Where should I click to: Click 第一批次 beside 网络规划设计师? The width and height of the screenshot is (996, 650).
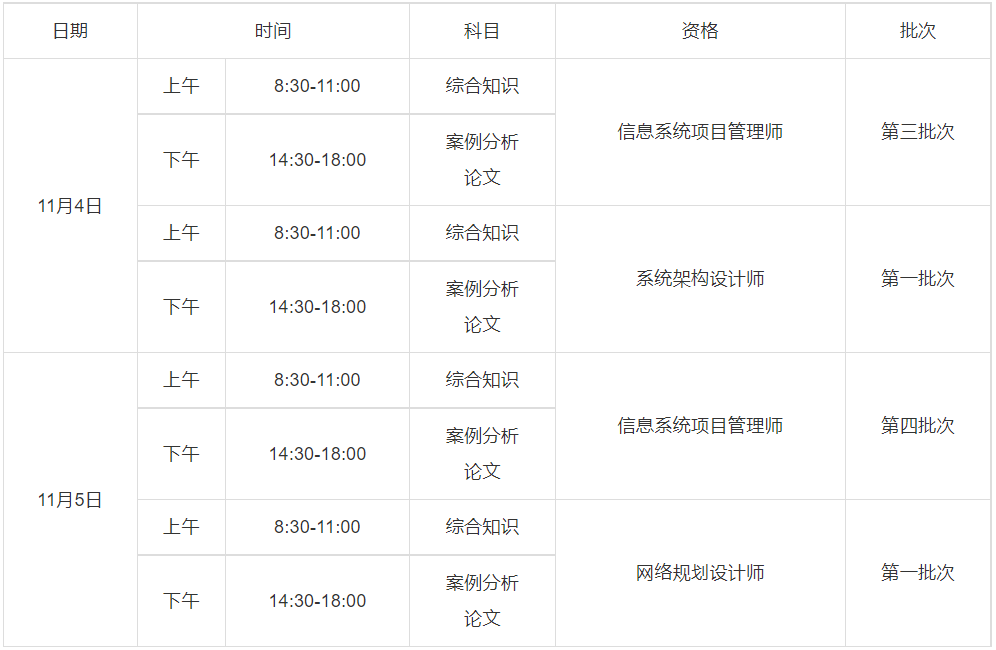point(918,573)
